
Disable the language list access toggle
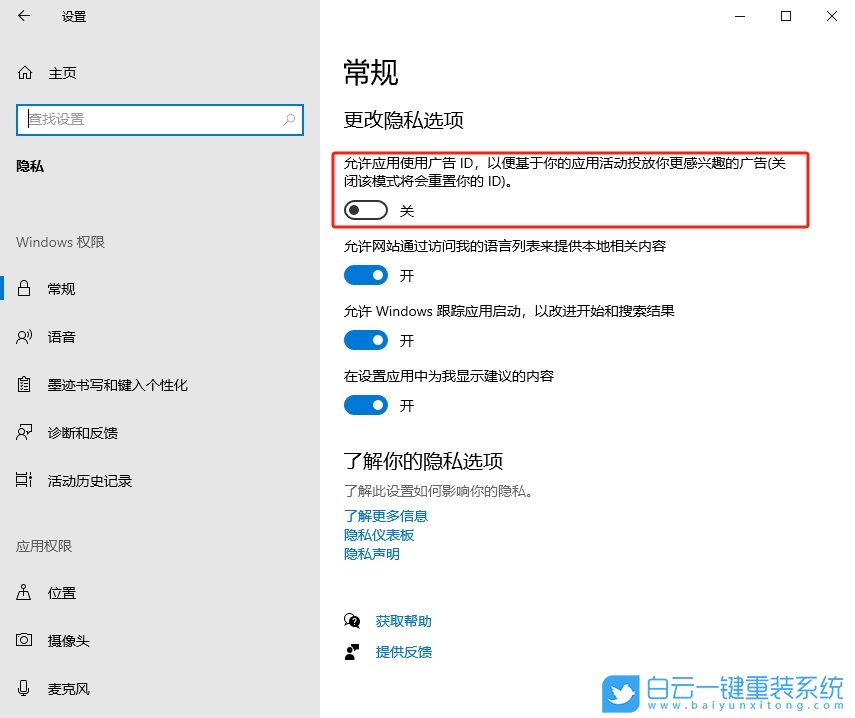[x=365, y=275]
